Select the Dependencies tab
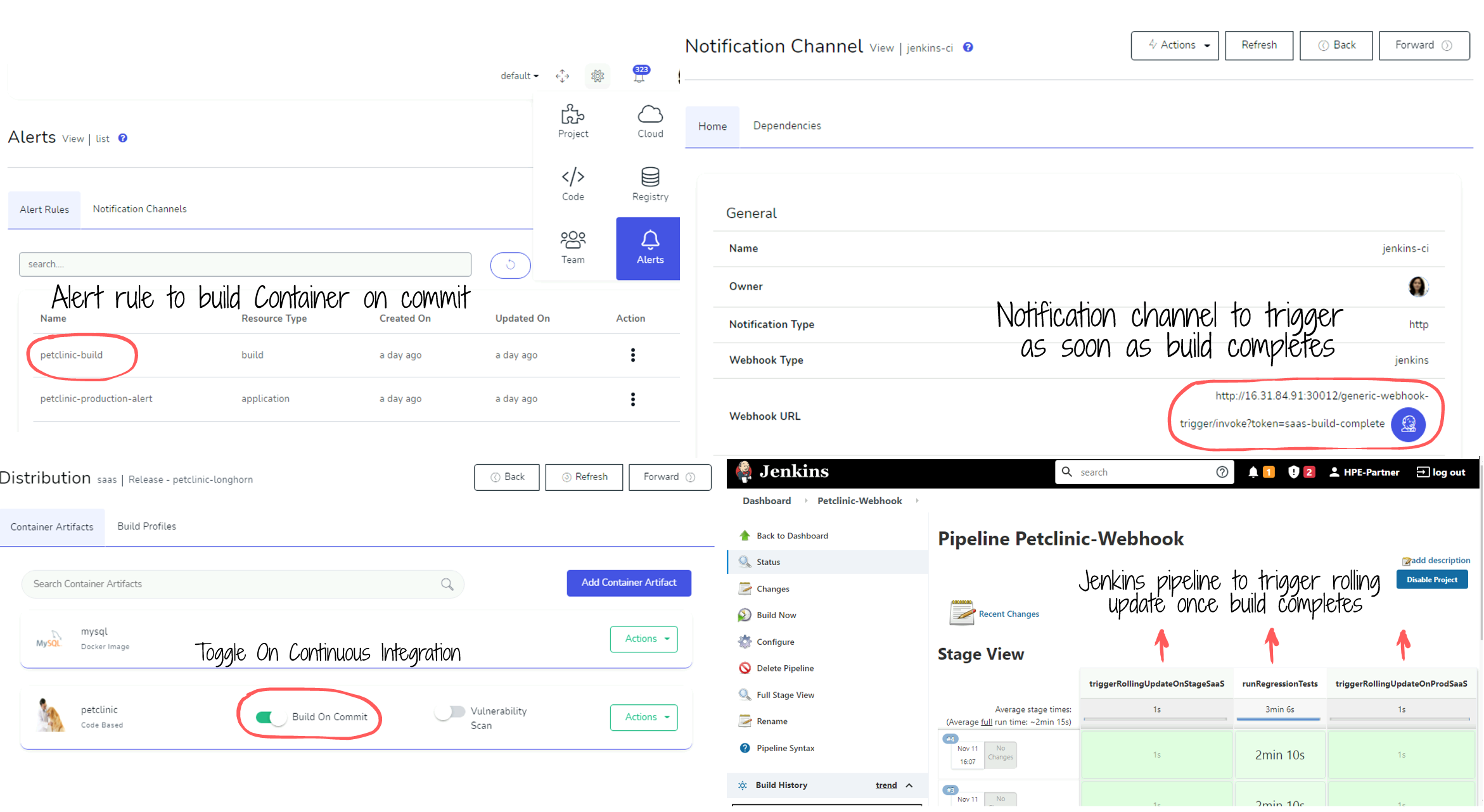This screenshot has width=1484, height=812. click(786, 126)
